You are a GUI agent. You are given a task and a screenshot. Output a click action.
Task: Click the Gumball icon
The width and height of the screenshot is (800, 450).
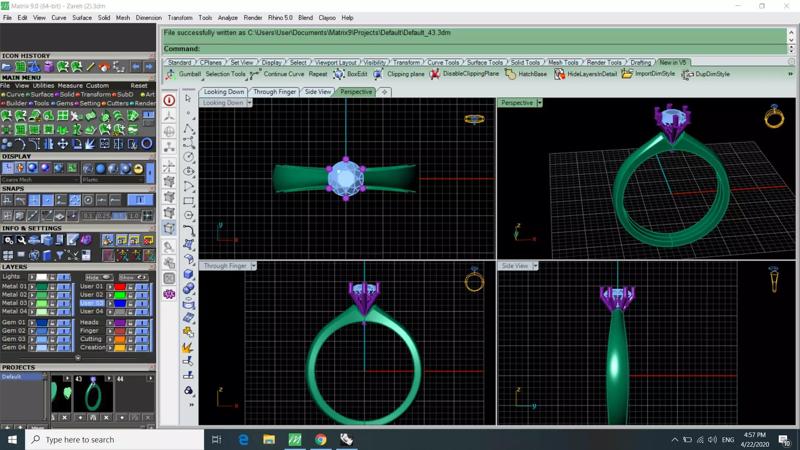point(171,74)
